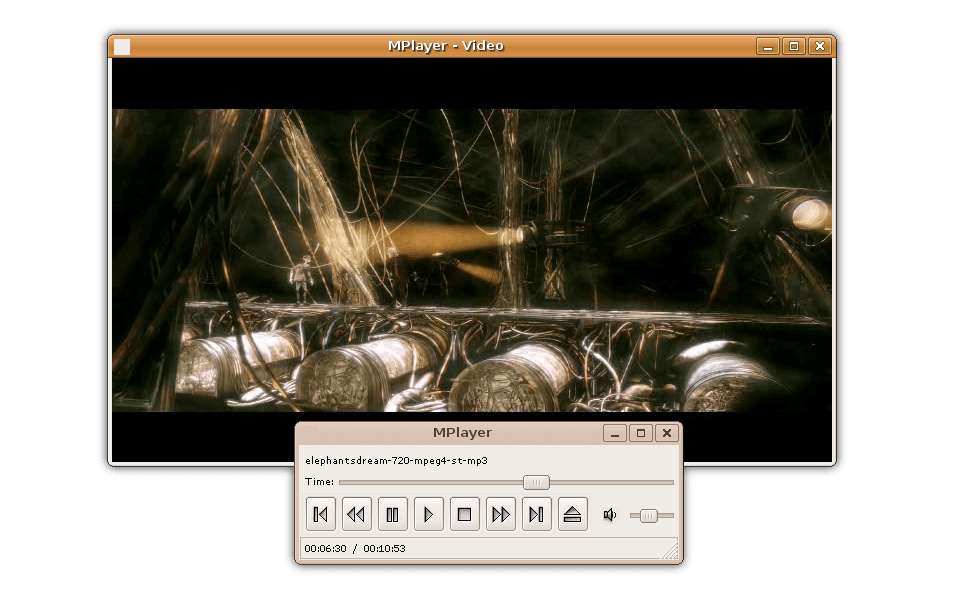This screenshot has height=600, width=966.
Task: Minimize the MPlayer control window
Action: [614, 433]
